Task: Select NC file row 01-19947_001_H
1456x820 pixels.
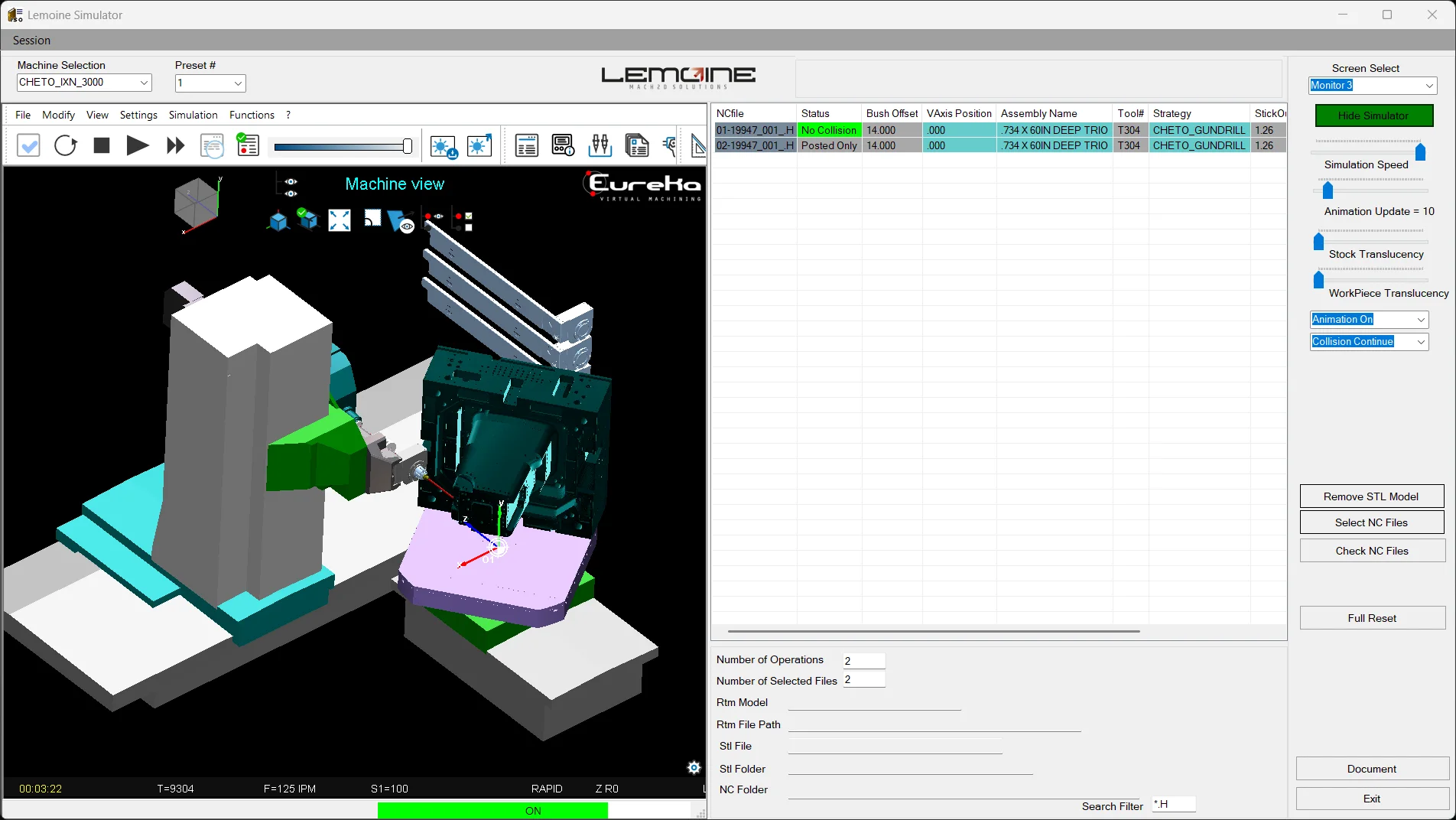Action: [x=1000, y=130]
